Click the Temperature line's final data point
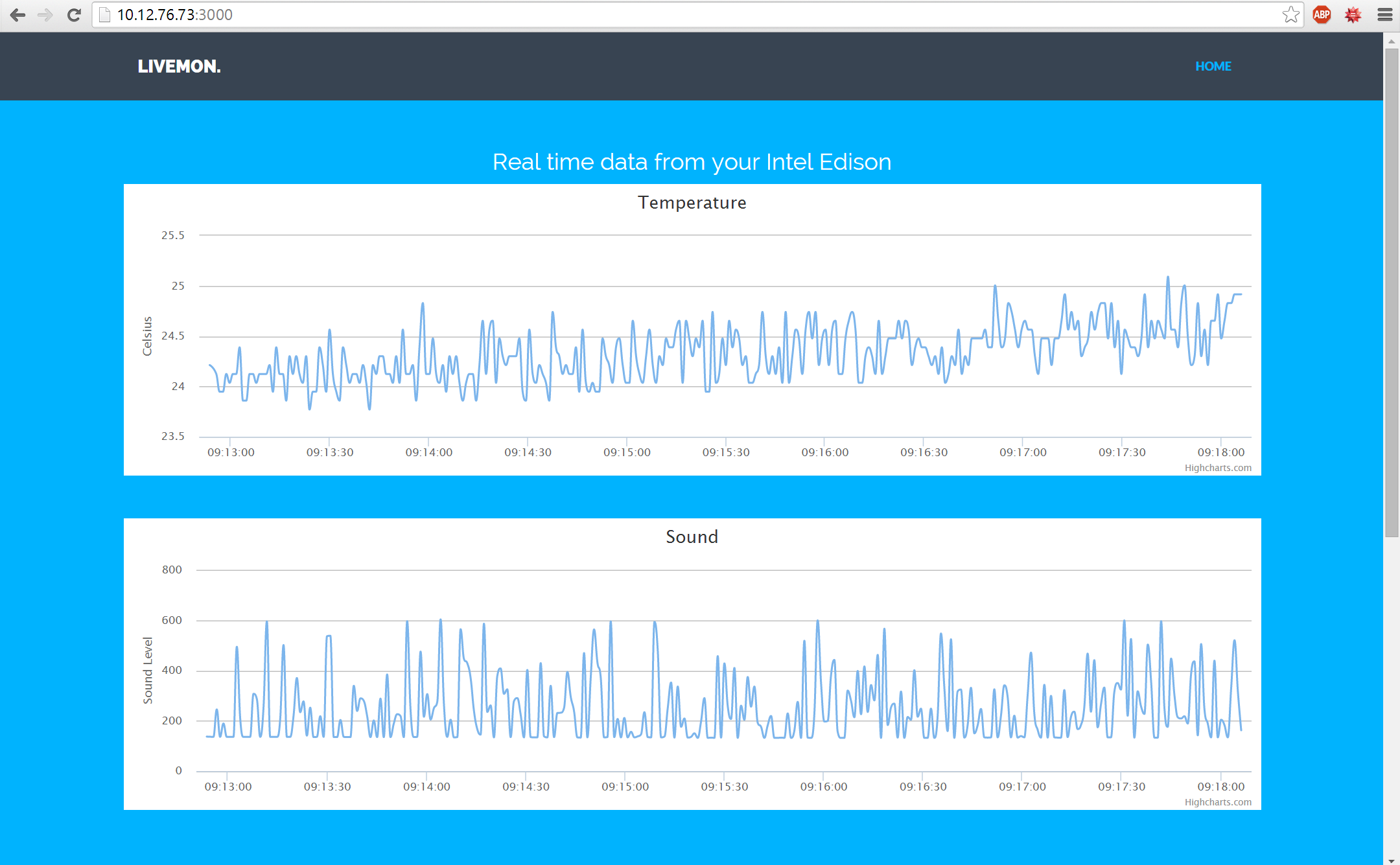This screenshot has width=1400, height=865. 1241,295
